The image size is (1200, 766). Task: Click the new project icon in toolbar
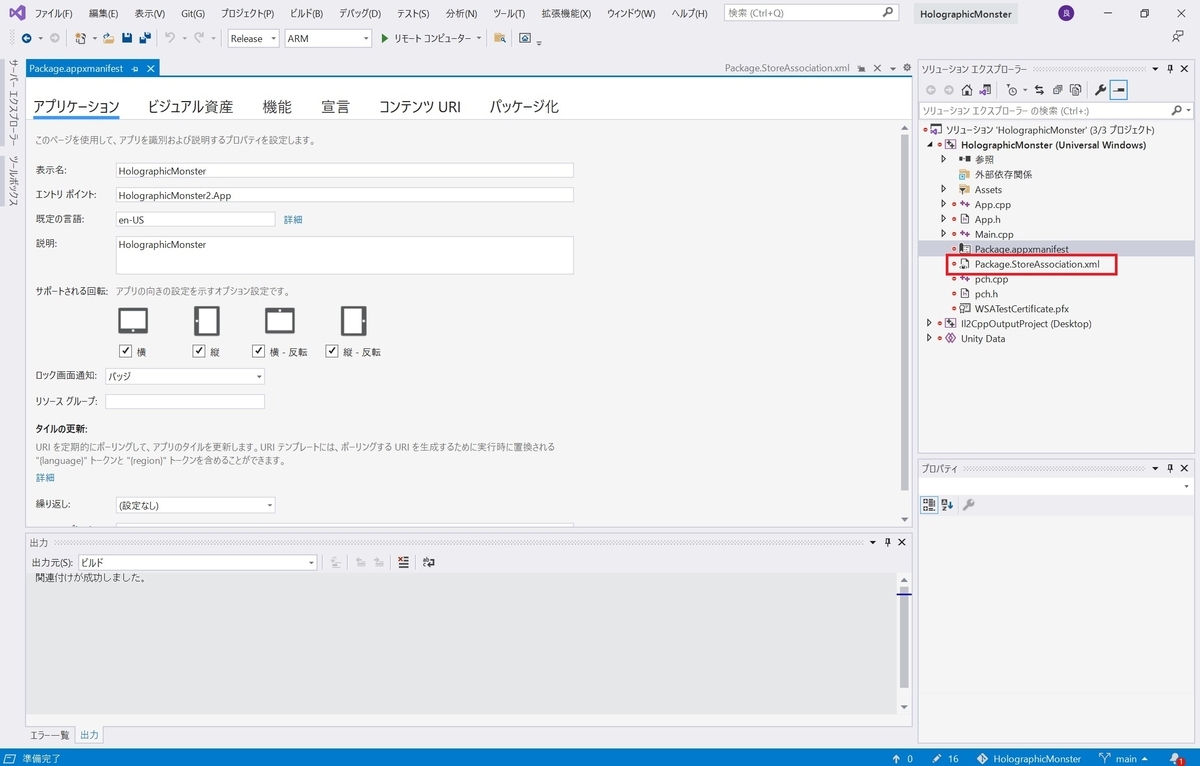[x=81, y=38]
